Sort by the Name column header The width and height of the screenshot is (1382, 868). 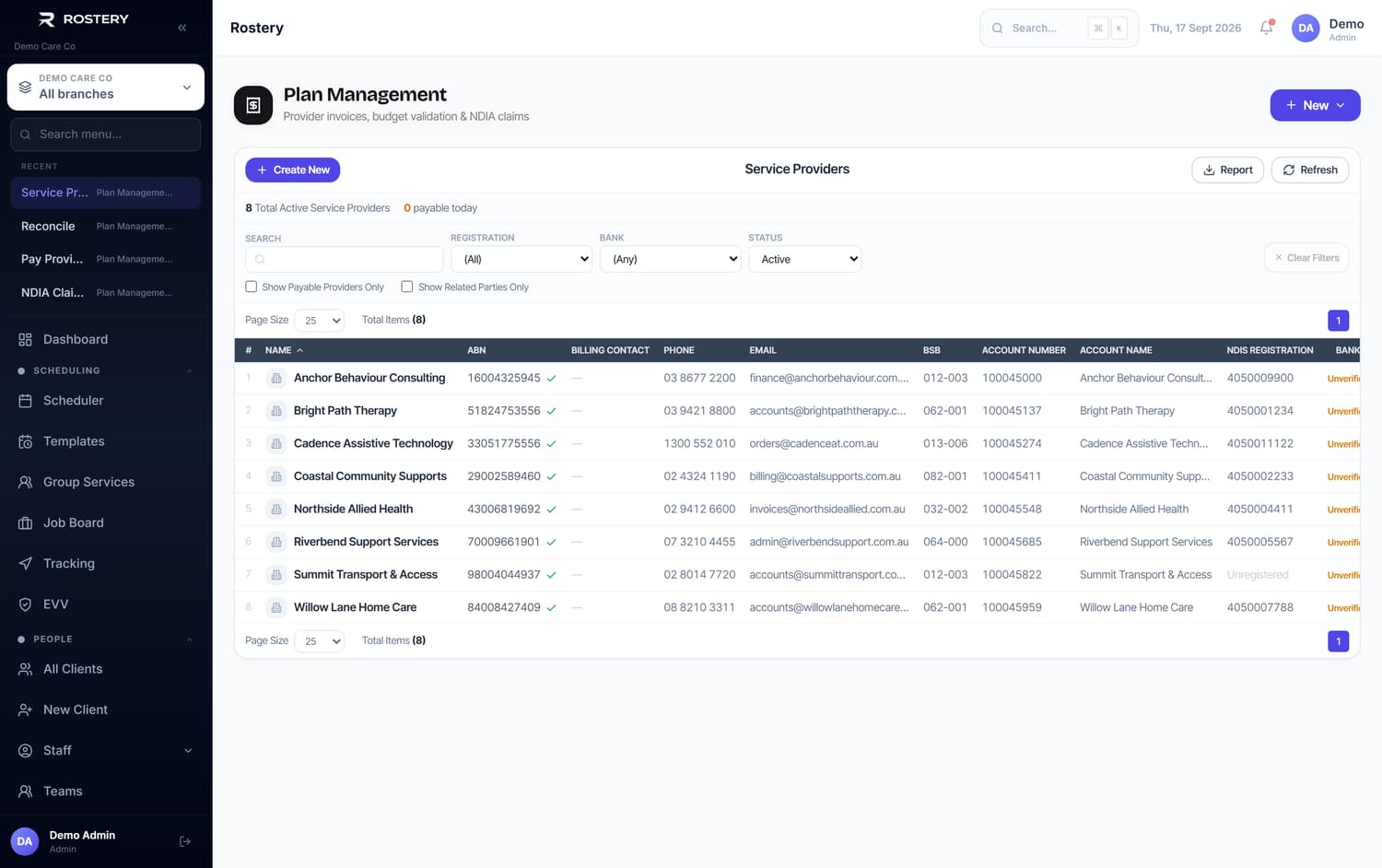click(284, 350)
